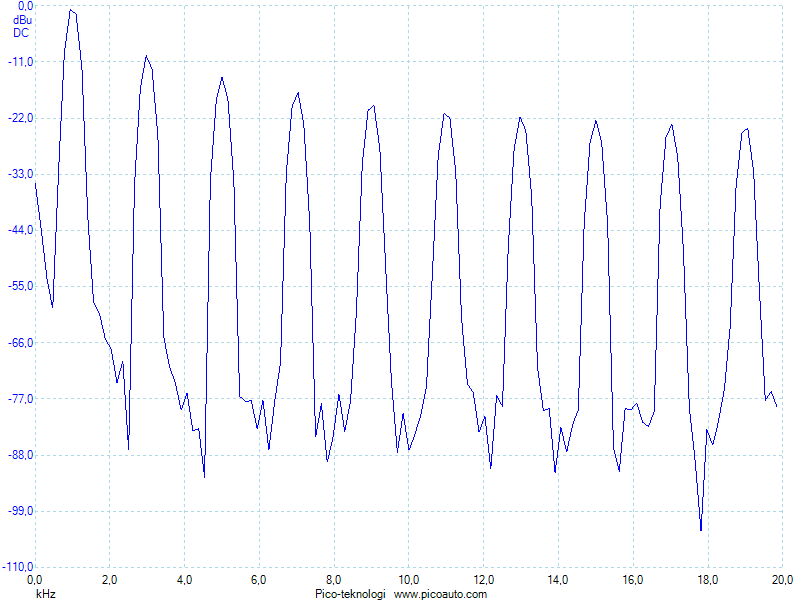Screen dimensions: 800x600
Task: Click the deepest trough near 17.8 kHz
Action: tap(701, 529)
